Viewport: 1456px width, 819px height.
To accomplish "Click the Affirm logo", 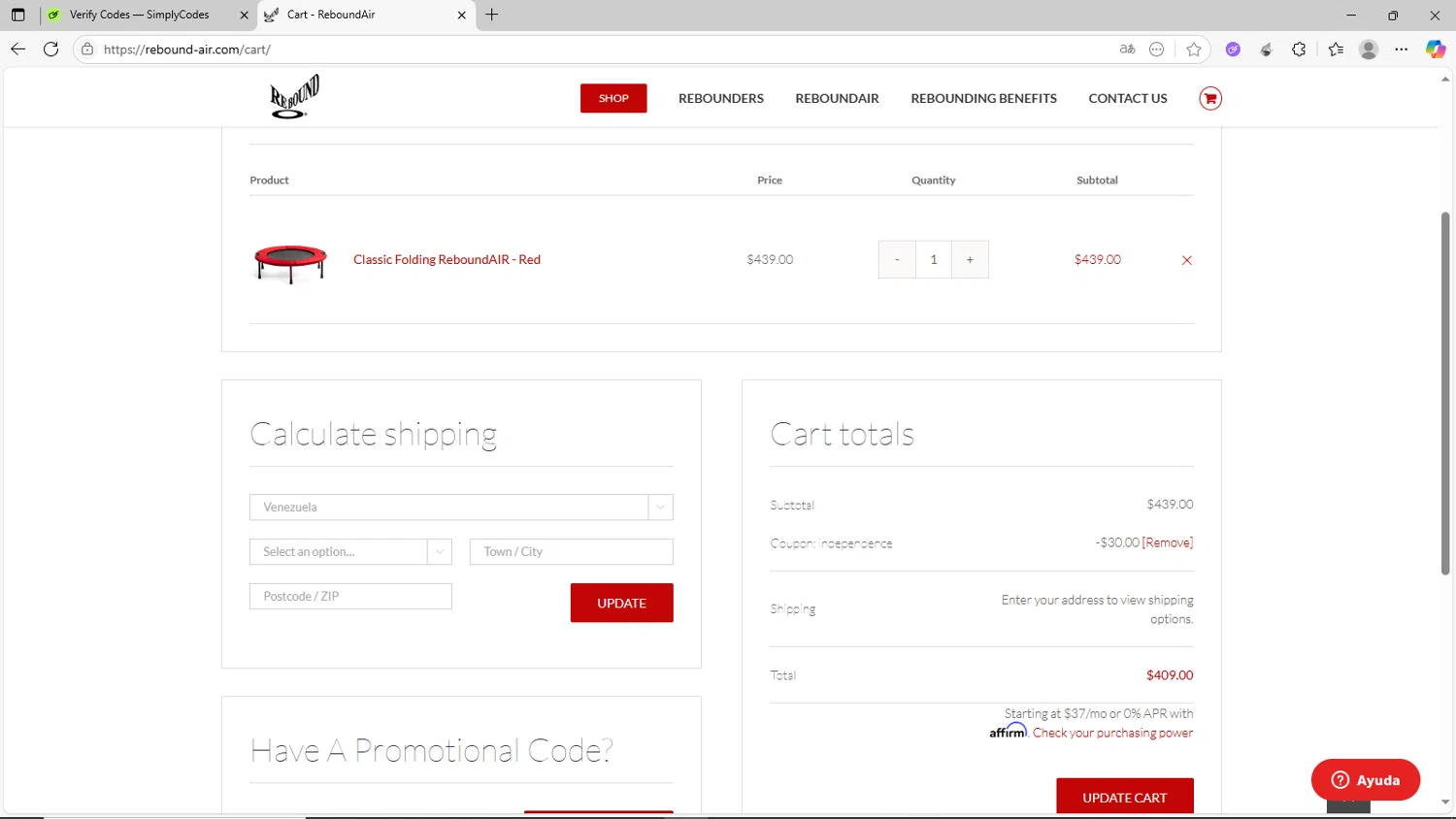I will coord(1009,731).
